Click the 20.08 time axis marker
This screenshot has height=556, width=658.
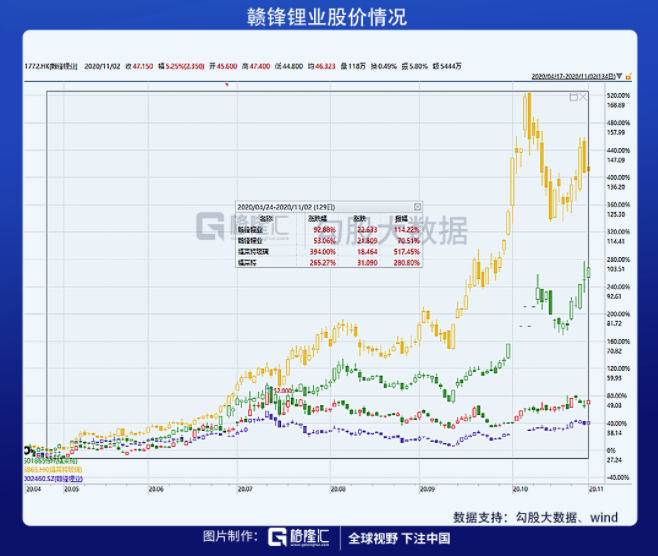tap(338, 489)
